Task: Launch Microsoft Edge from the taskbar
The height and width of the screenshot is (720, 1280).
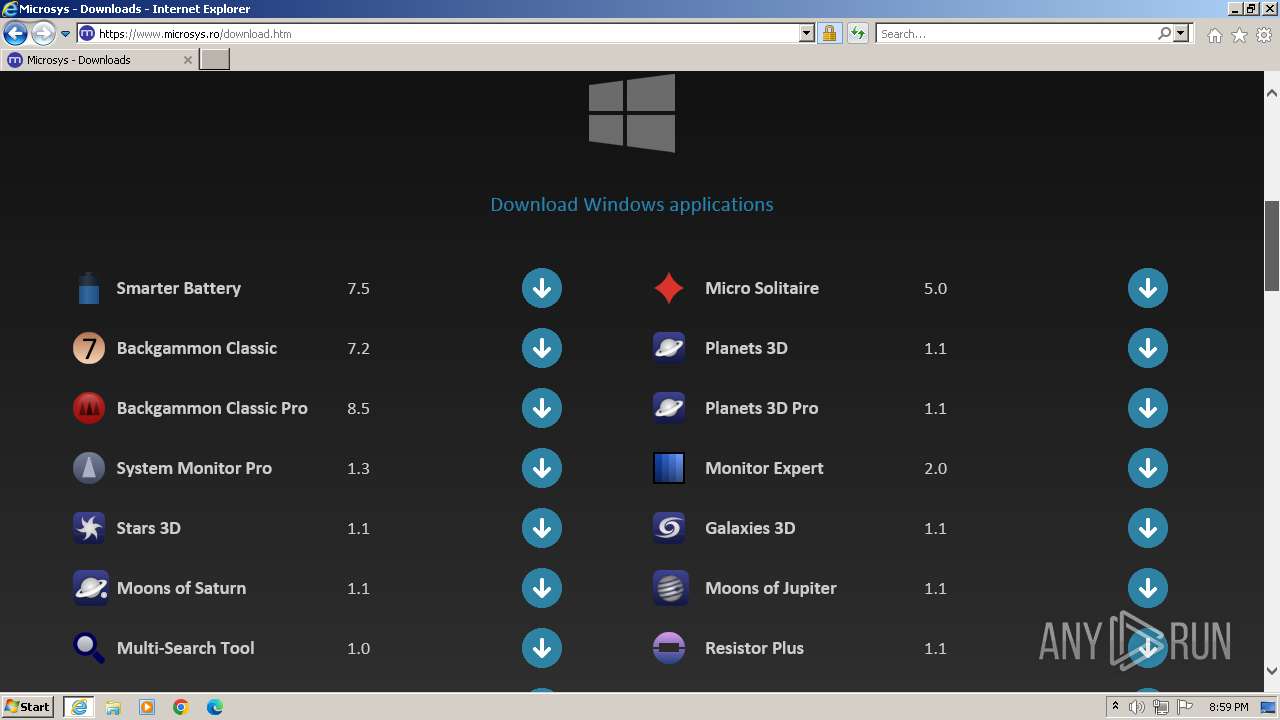Action: [x=215, y=707]
